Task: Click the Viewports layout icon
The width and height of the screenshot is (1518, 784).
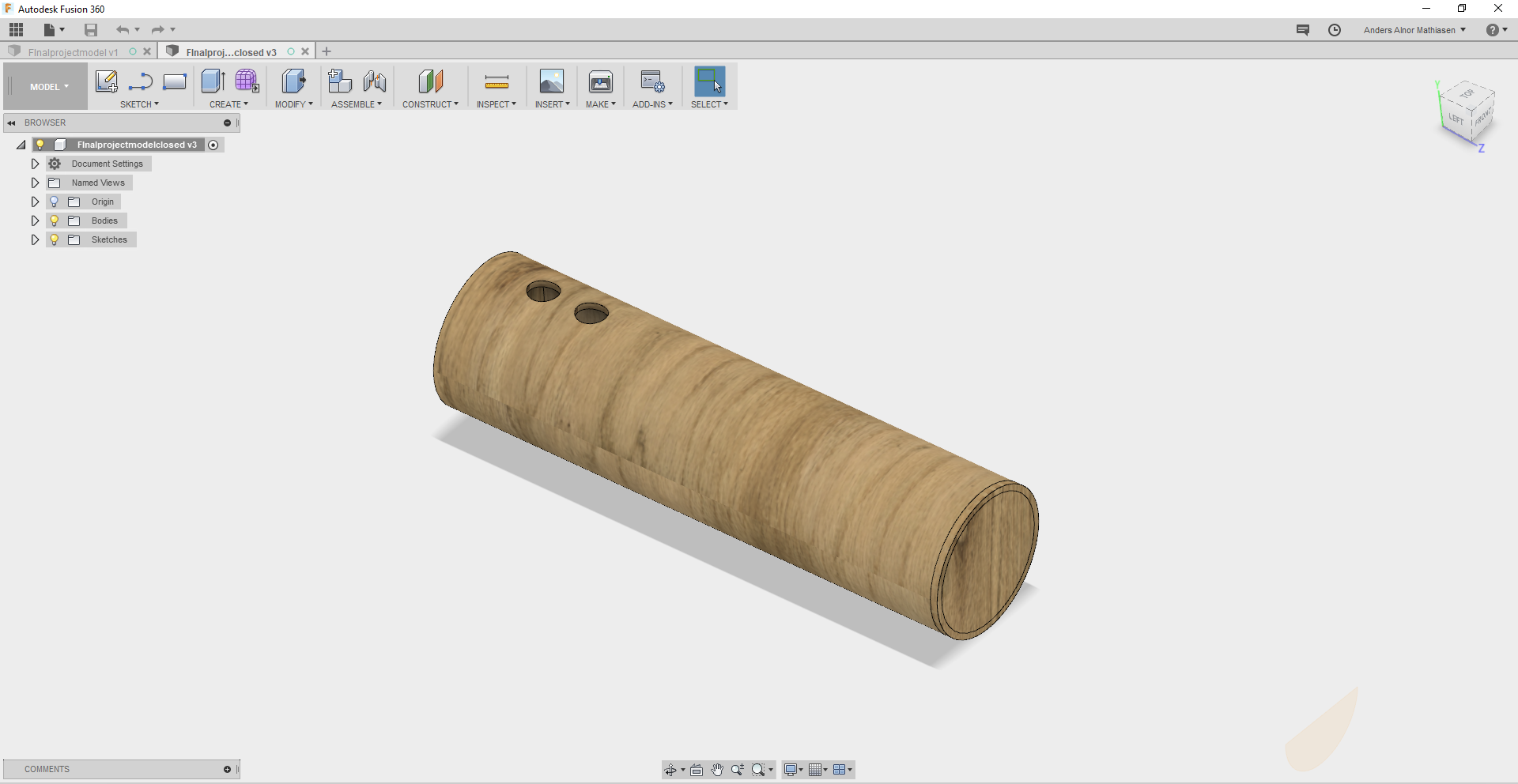Action: point(840,770)
